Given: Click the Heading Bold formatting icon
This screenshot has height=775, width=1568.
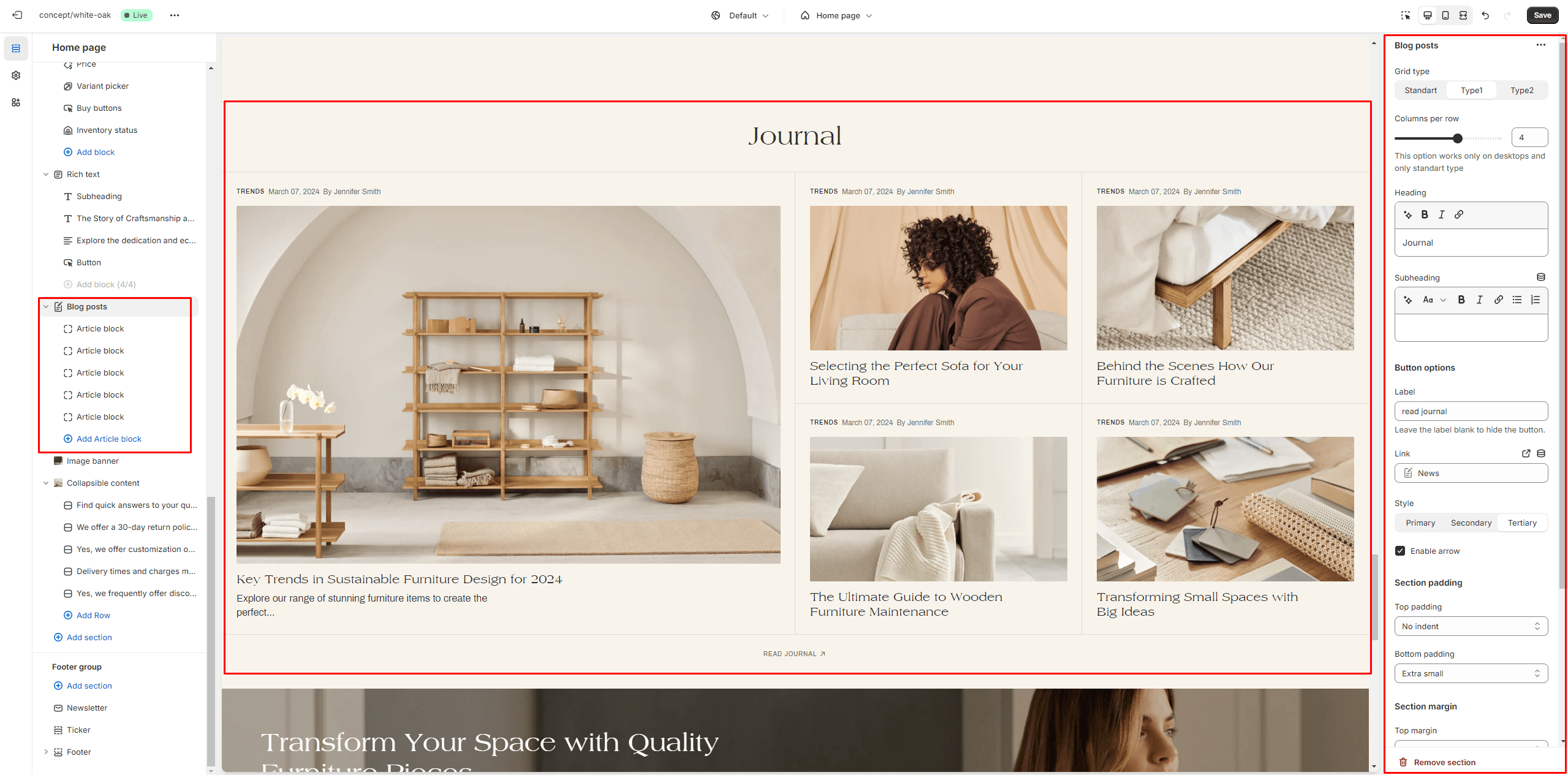Looking at the screenshot, I should [x=1425, y=214].
